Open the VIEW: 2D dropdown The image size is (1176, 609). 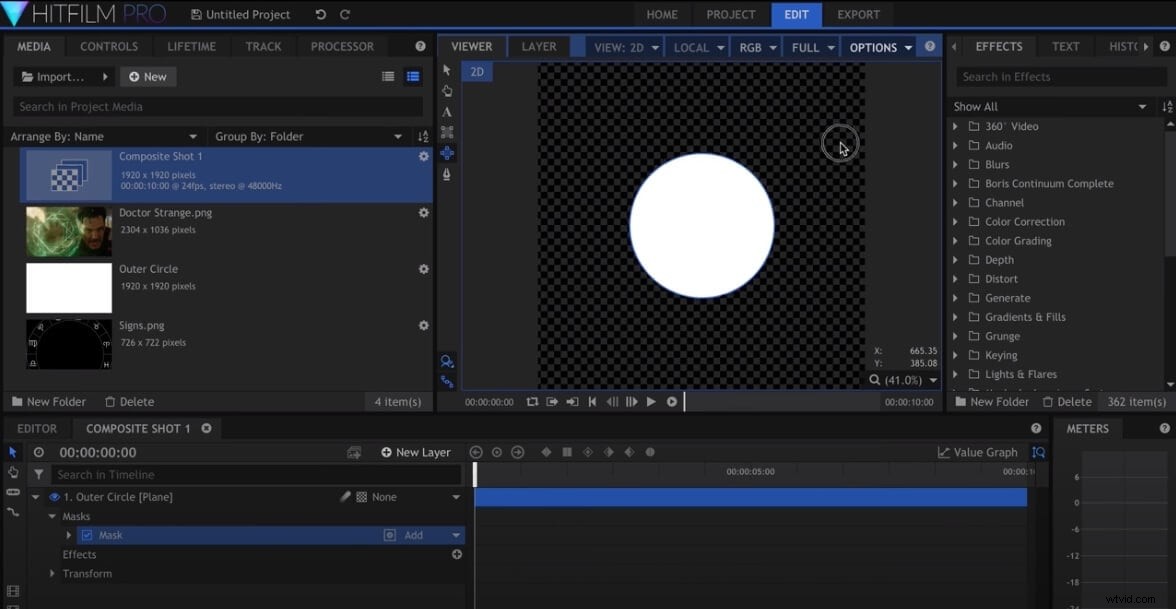click(x=625, y=46)
